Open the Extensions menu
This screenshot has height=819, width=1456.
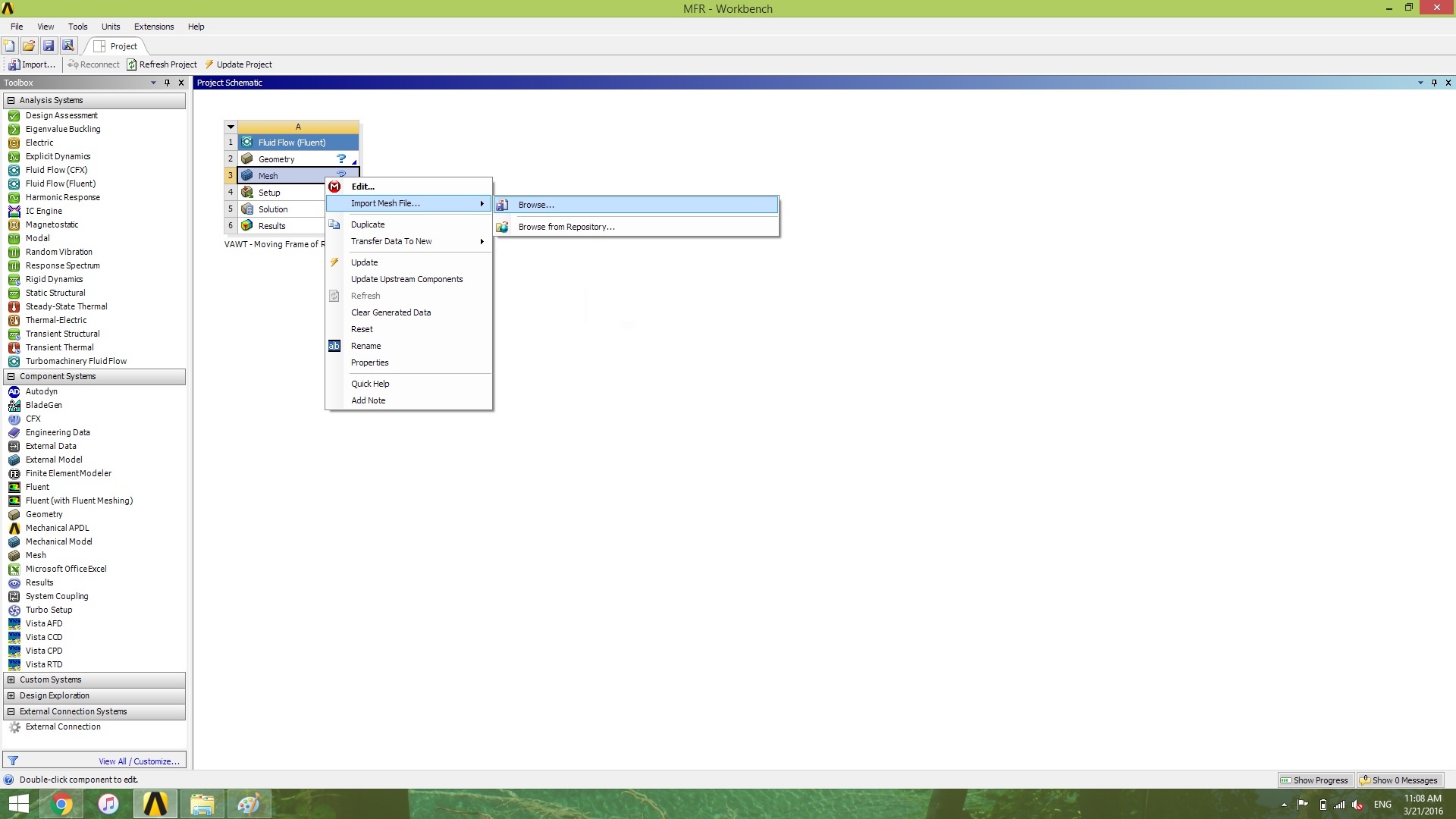(x=154, y=27)
